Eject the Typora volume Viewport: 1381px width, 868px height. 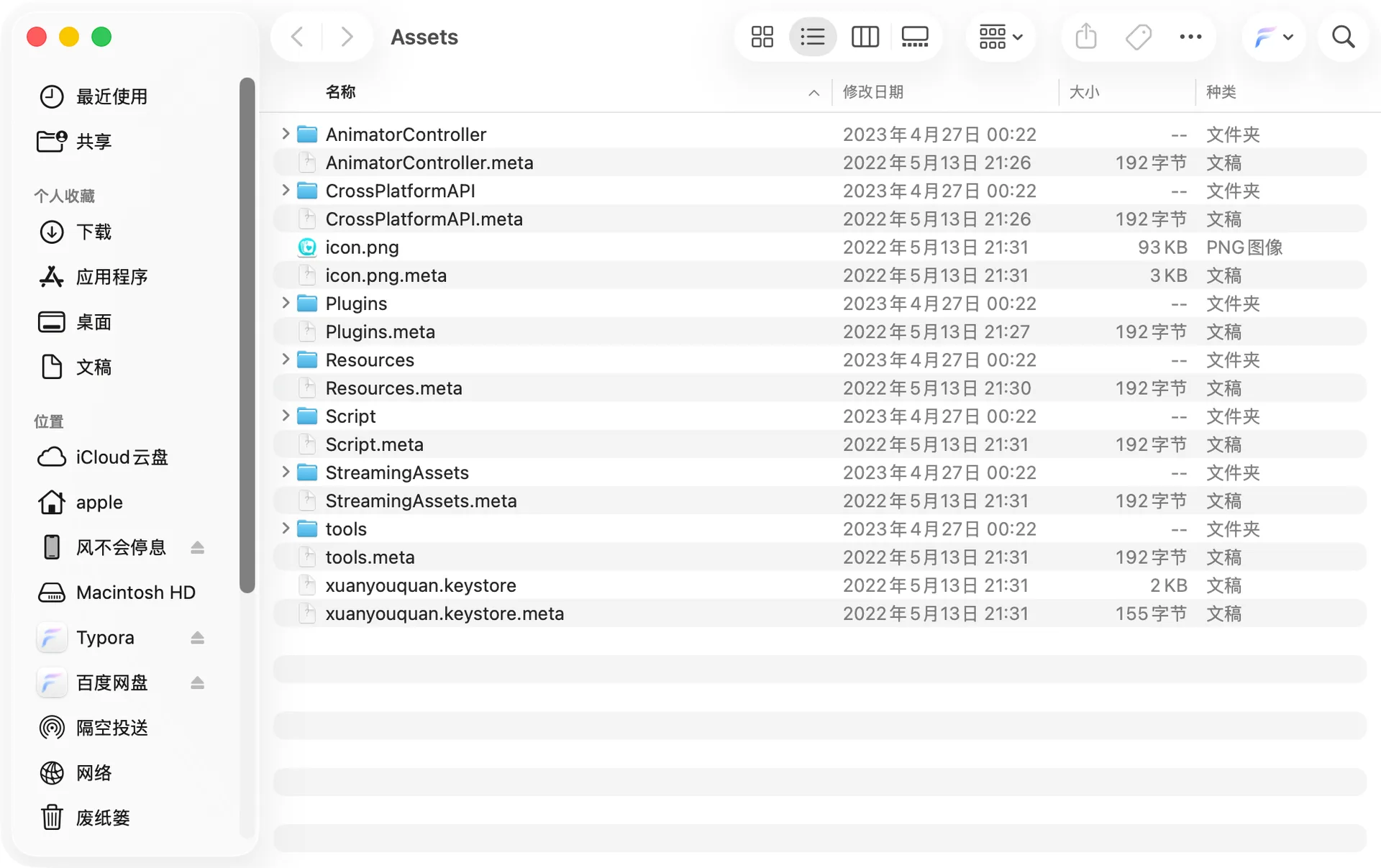pos(198,638)
